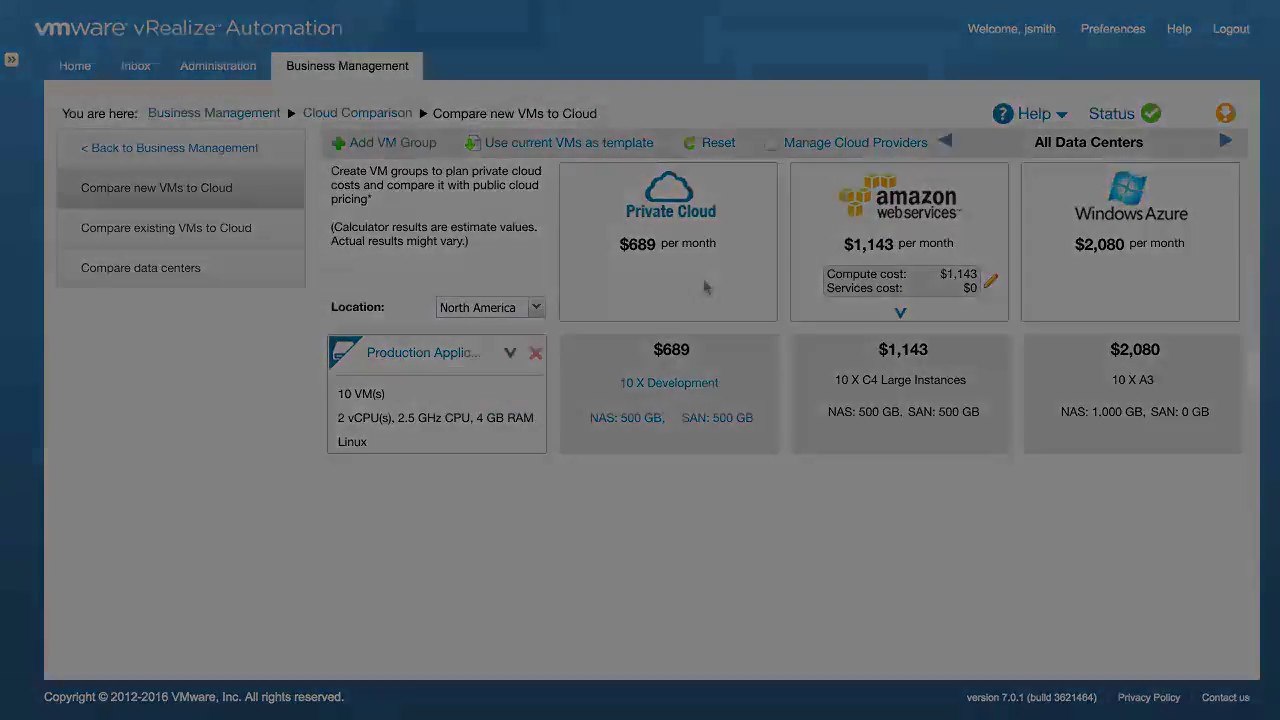The height and width of the screenshot is (720, 1280).
Task: Edit Amazon cost with the pencil icon
Action: [x=990, y=281]
